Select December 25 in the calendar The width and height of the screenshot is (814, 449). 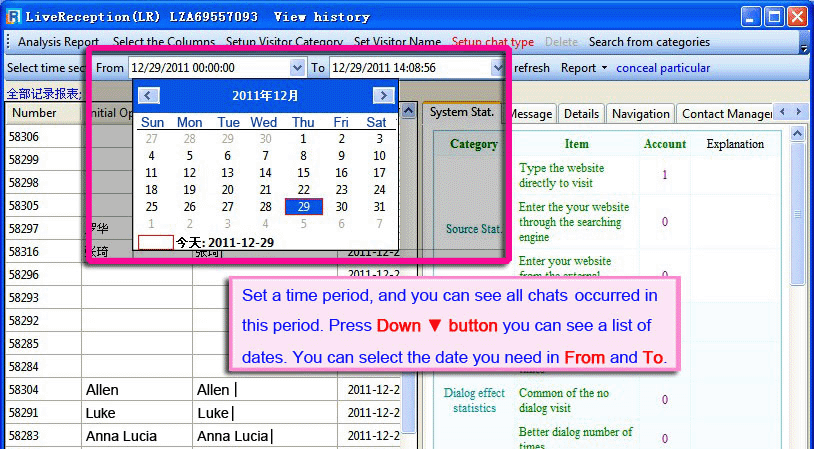(x=152, y=207)
